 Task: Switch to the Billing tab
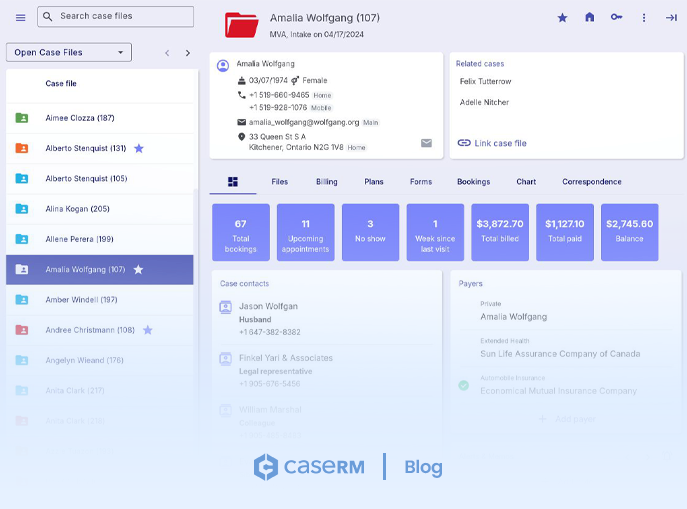point(327,182)
